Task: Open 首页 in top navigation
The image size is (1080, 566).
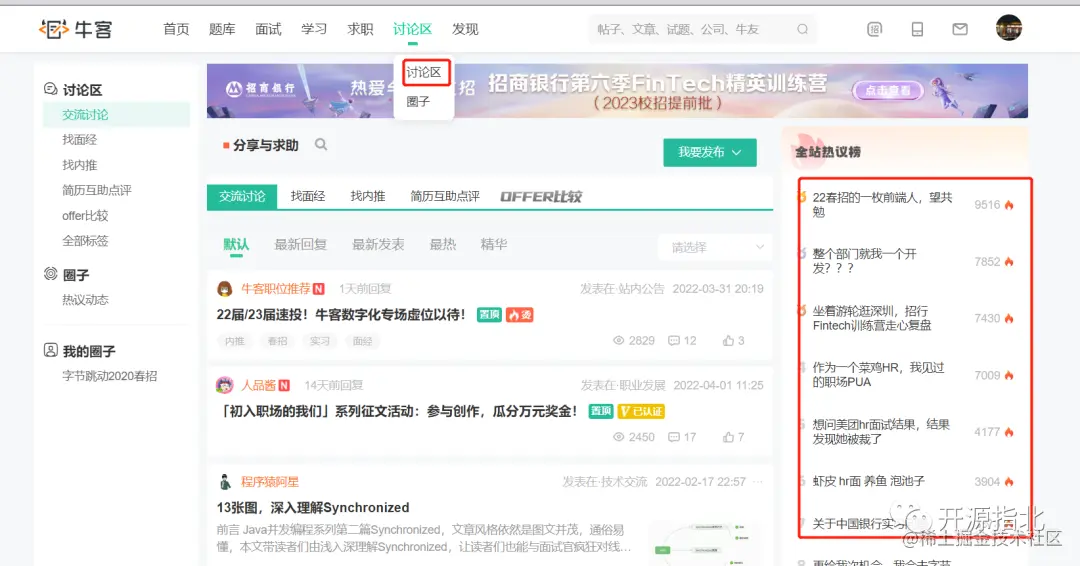Action: tap(176, 29)
